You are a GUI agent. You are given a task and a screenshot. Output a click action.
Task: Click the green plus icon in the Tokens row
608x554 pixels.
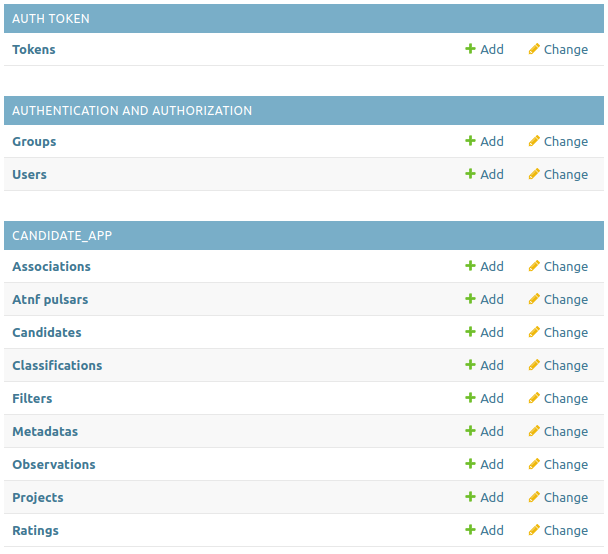coord(470,49)
